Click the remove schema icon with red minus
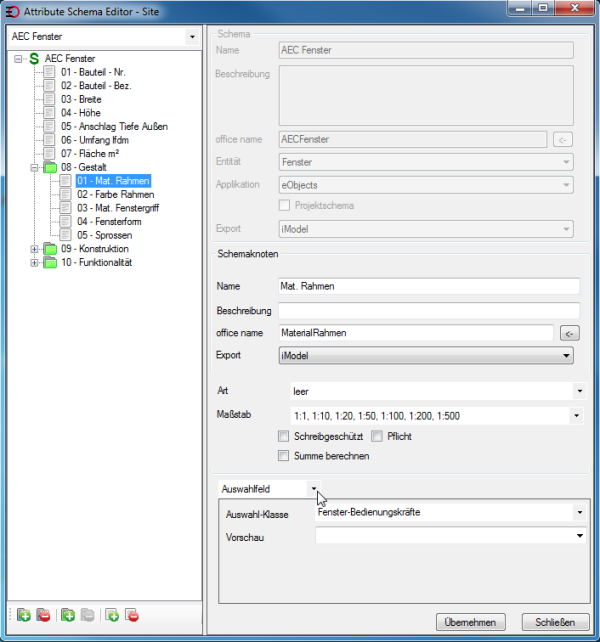 [43, 615]
